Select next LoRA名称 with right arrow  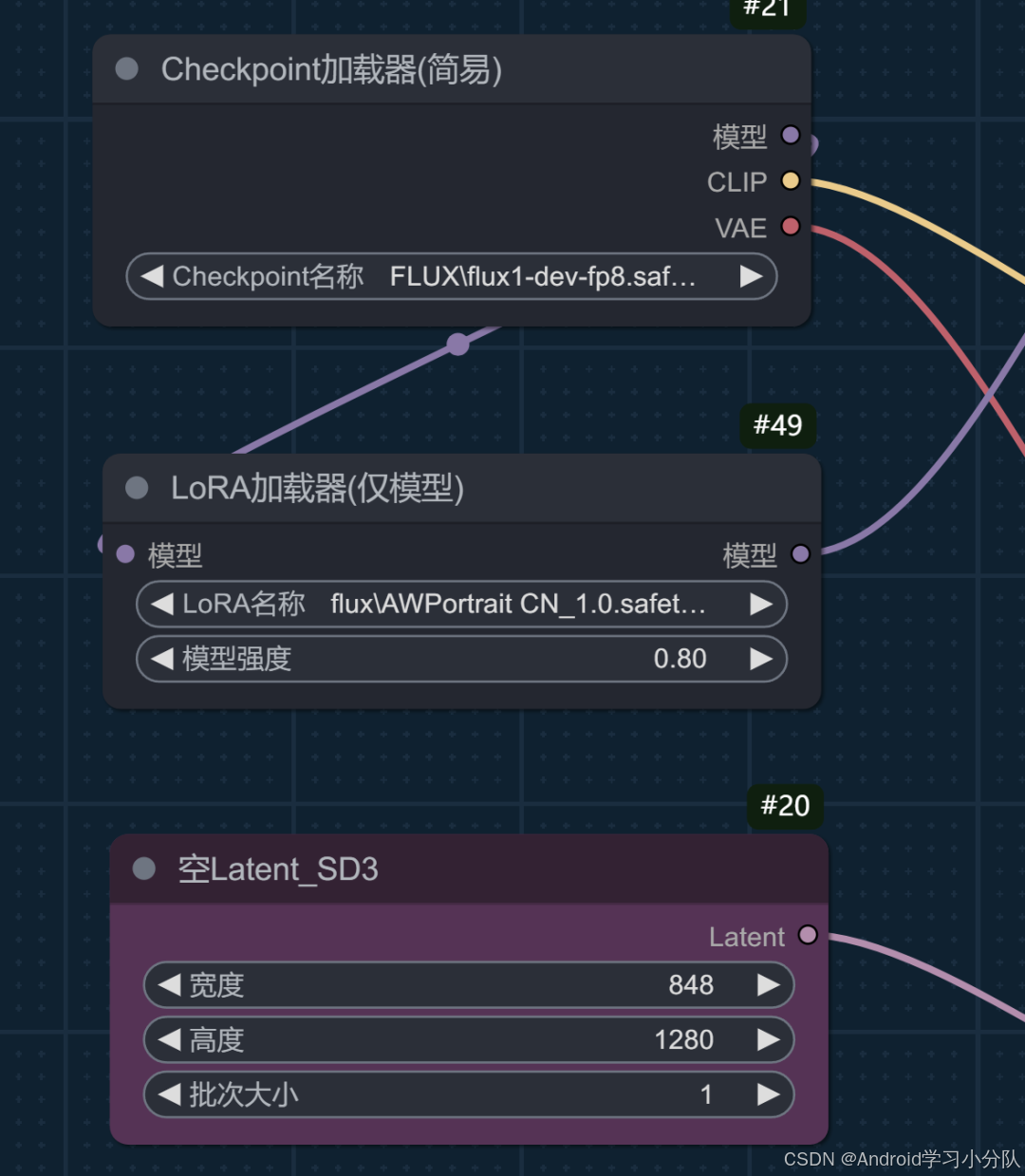pos(761,604)
